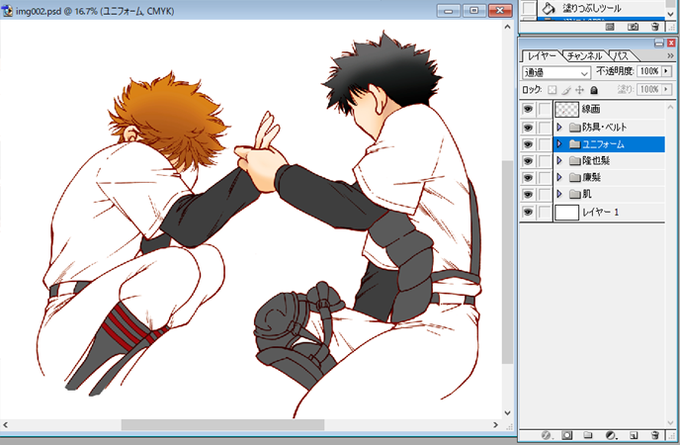Lock layer position (move lock icon)
This screenshot has width=680, height=445.
click(x=580, y=90)
